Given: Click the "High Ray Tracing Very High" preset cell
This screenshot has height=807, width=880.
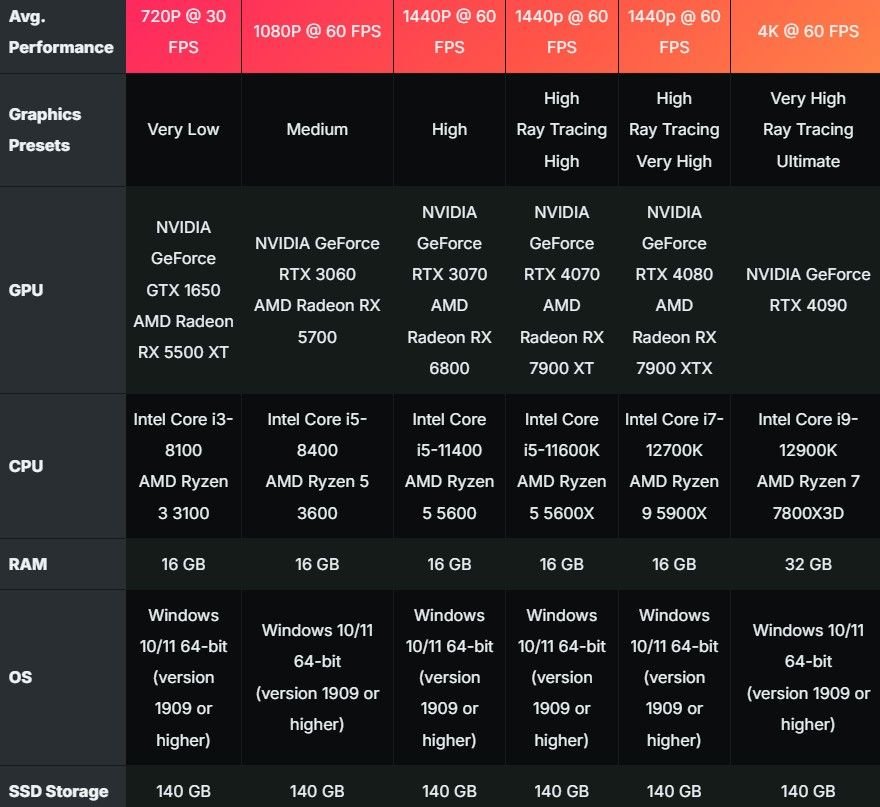Looking at the screenshot, I should (674, 130).
